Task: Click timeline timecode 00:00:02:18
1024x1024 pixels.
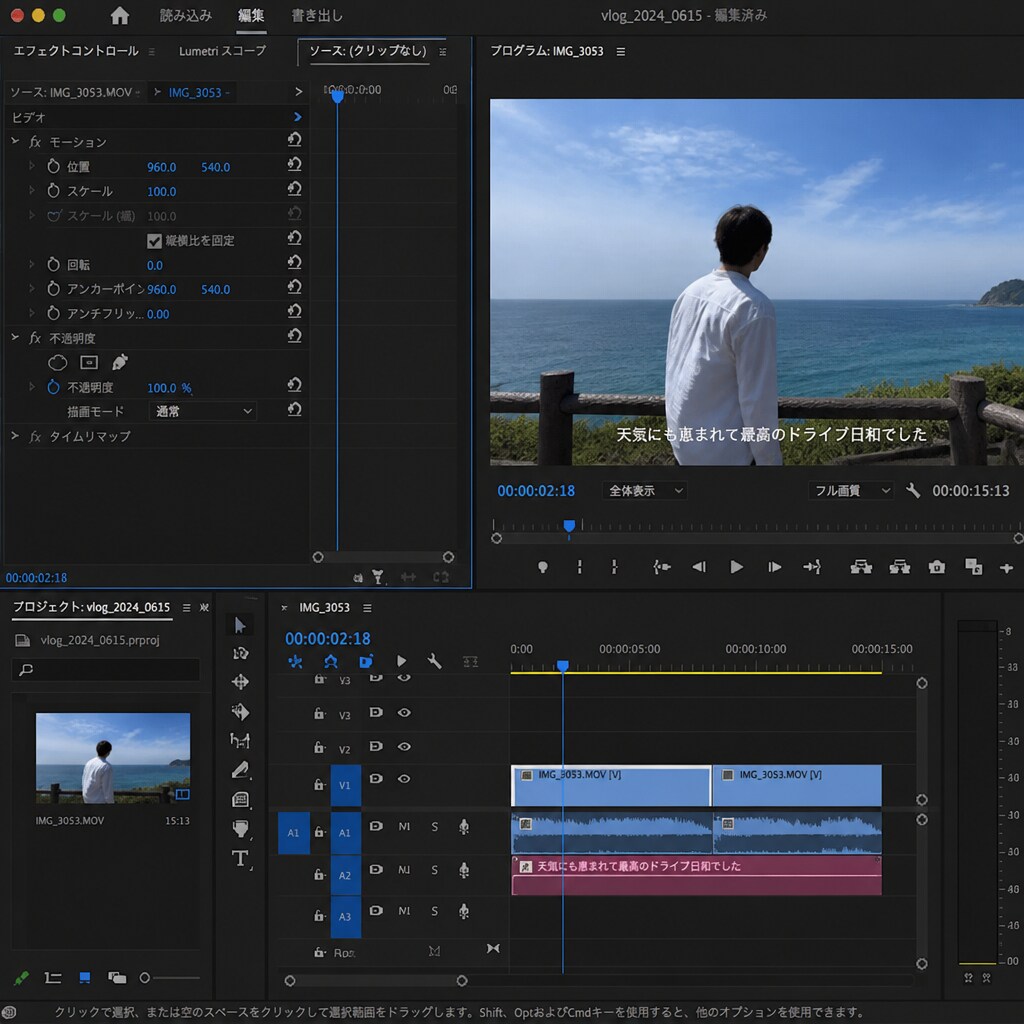Action: coord(328,639)
